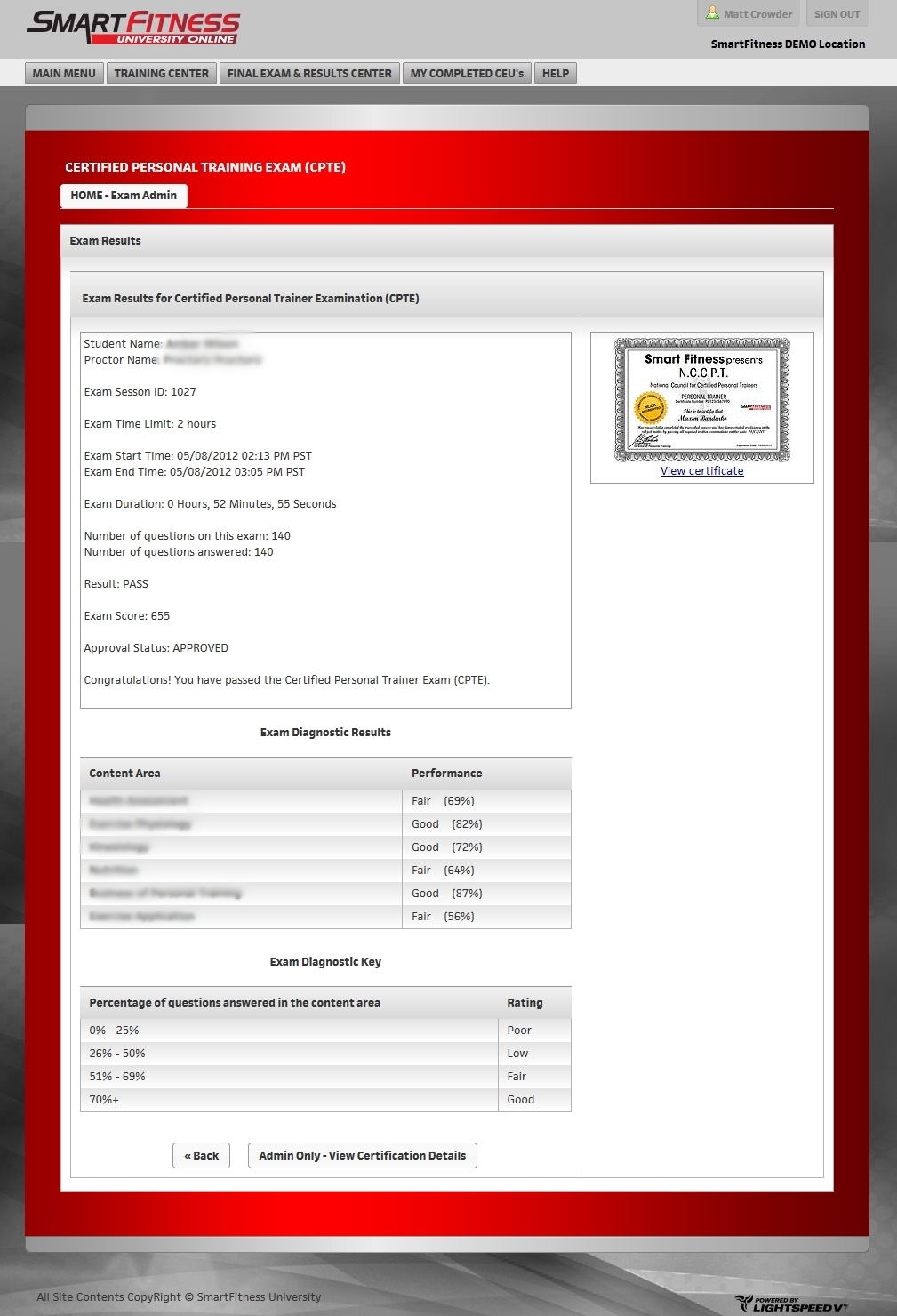Click the SmartFitness University Online logo

(x=133, y=28)
